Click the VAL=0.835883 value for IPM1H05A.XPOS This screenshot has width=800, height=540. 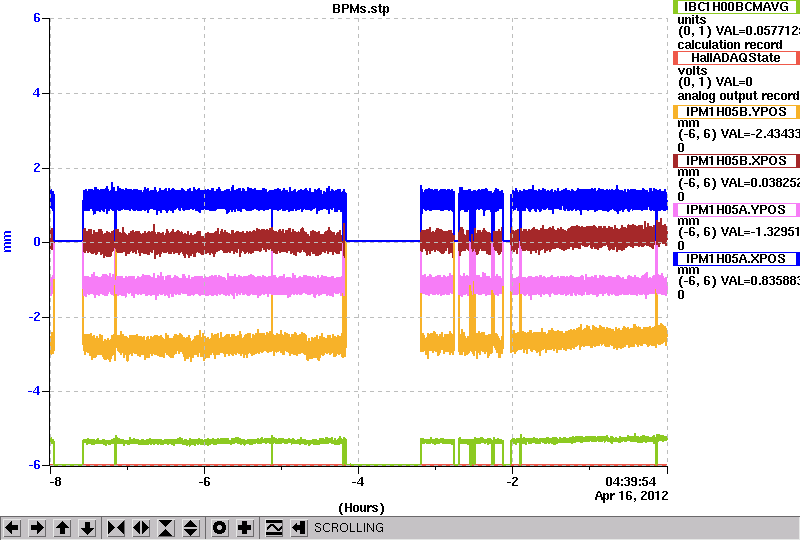click(758, 281)
